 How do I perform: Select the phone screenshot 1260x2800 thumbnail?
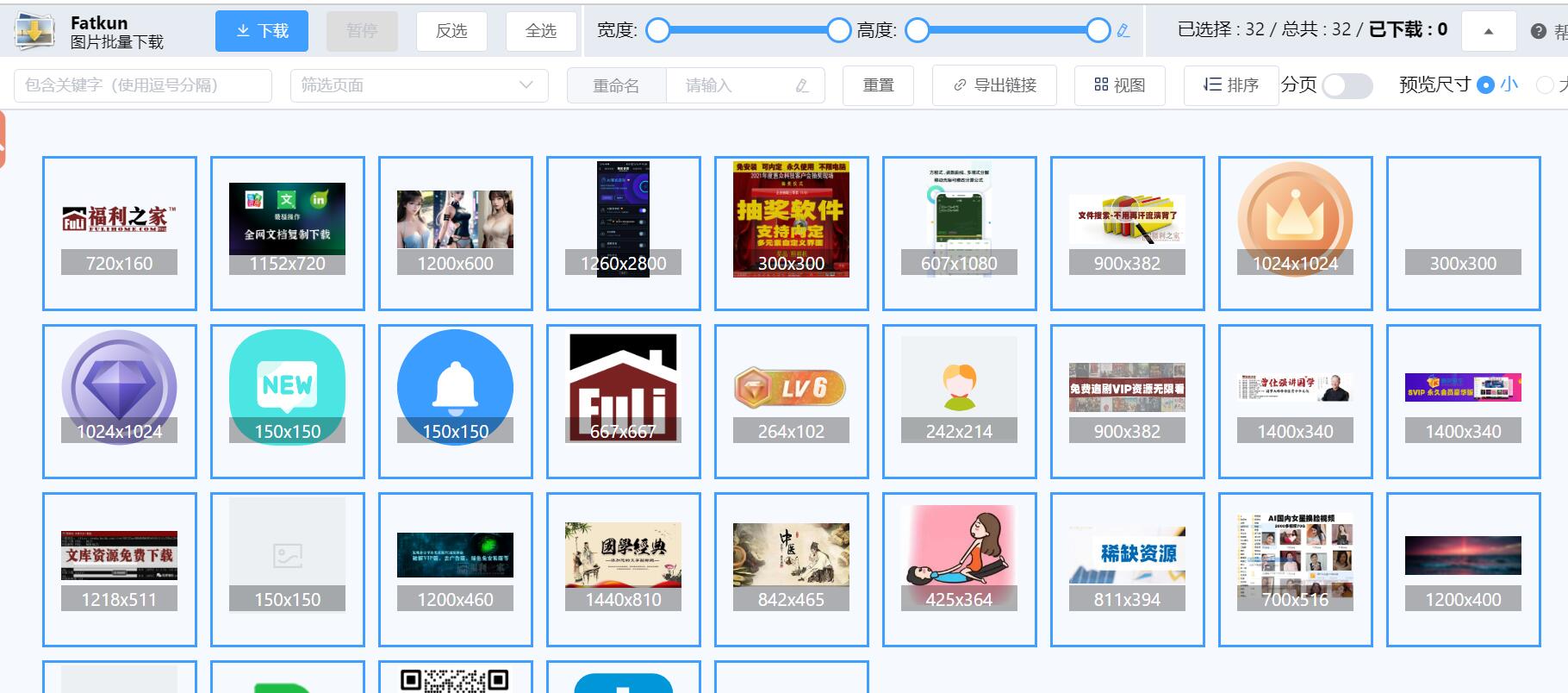tap(624, 234)
